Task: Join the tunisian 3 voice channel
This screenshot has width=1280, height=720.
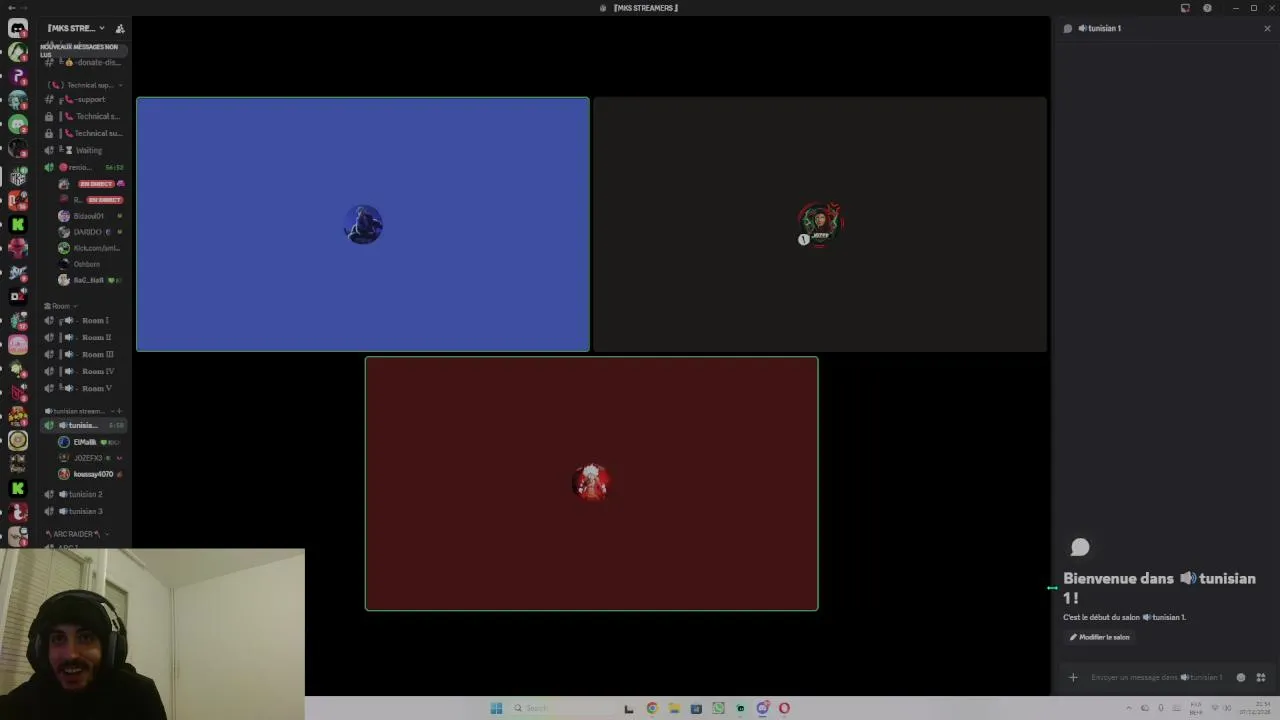Action: coord(86,511)
